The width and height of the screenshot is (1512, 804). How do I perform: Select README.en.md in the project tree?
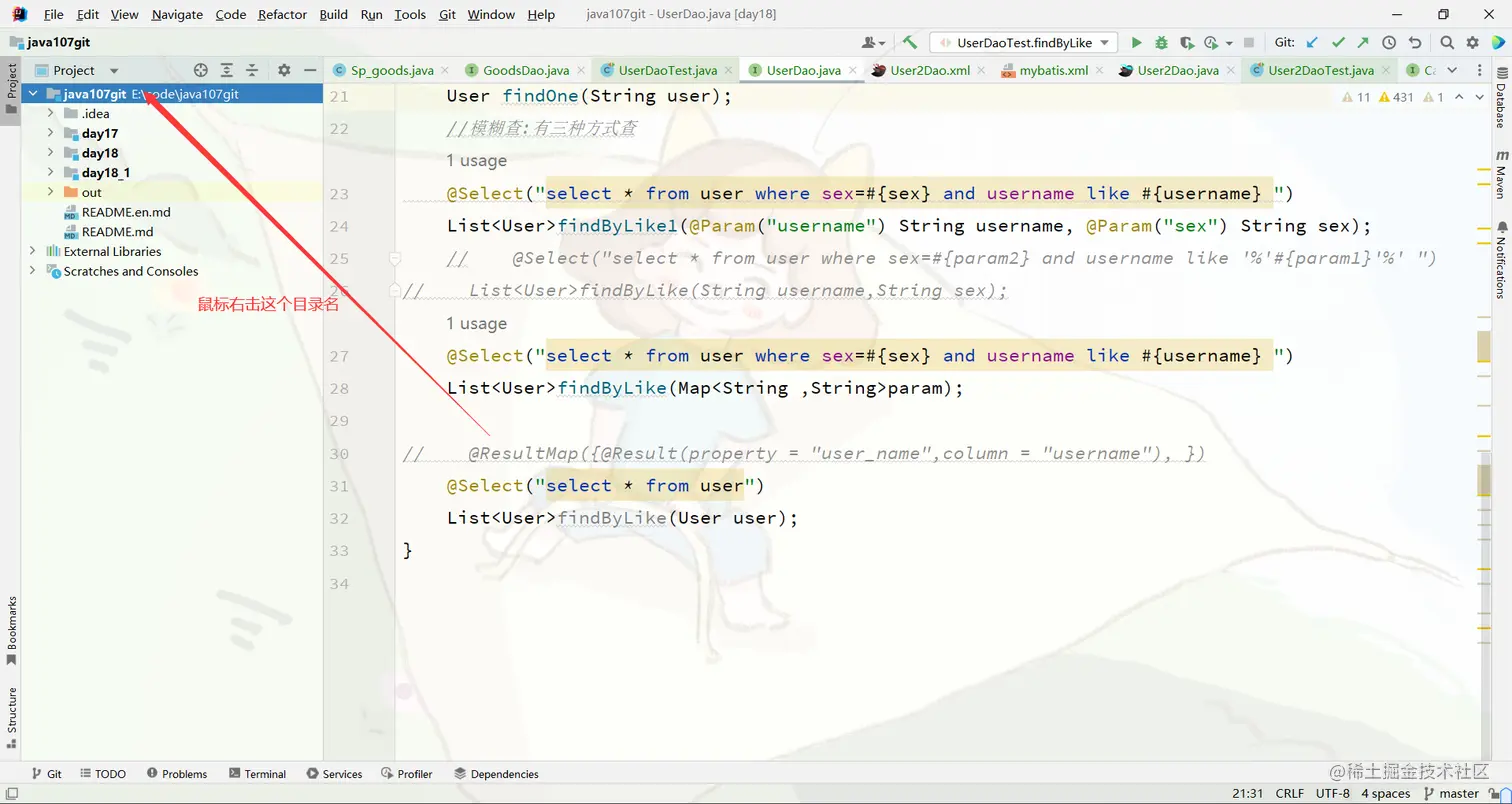coord(116,212)
